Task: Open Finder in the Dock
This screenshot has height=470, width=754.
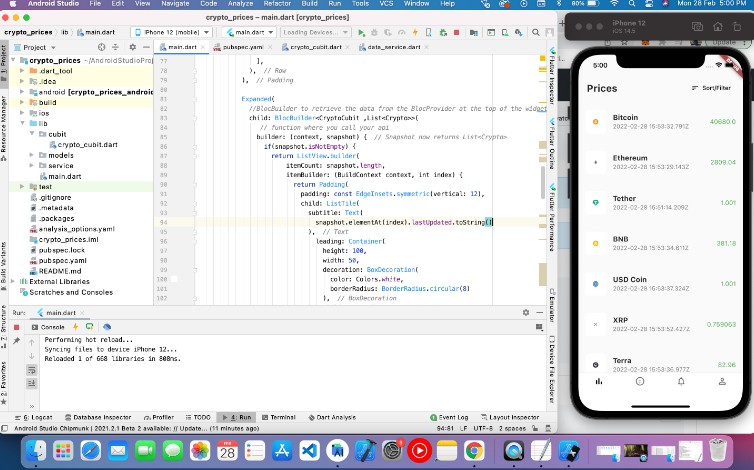Action: pos(36,451)
